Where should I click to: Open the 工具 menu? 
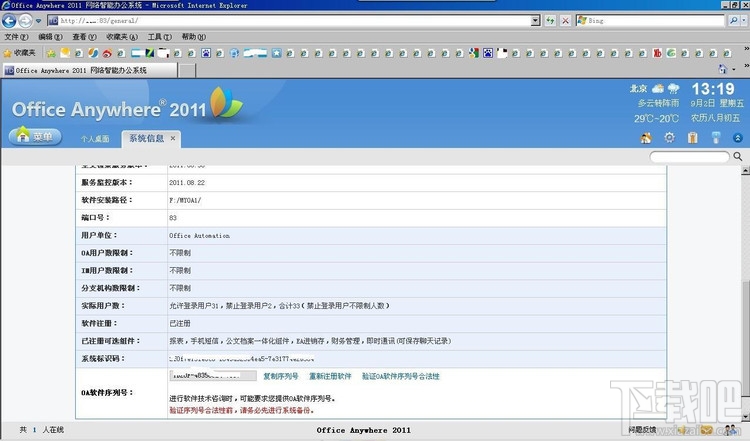[160, 37]
